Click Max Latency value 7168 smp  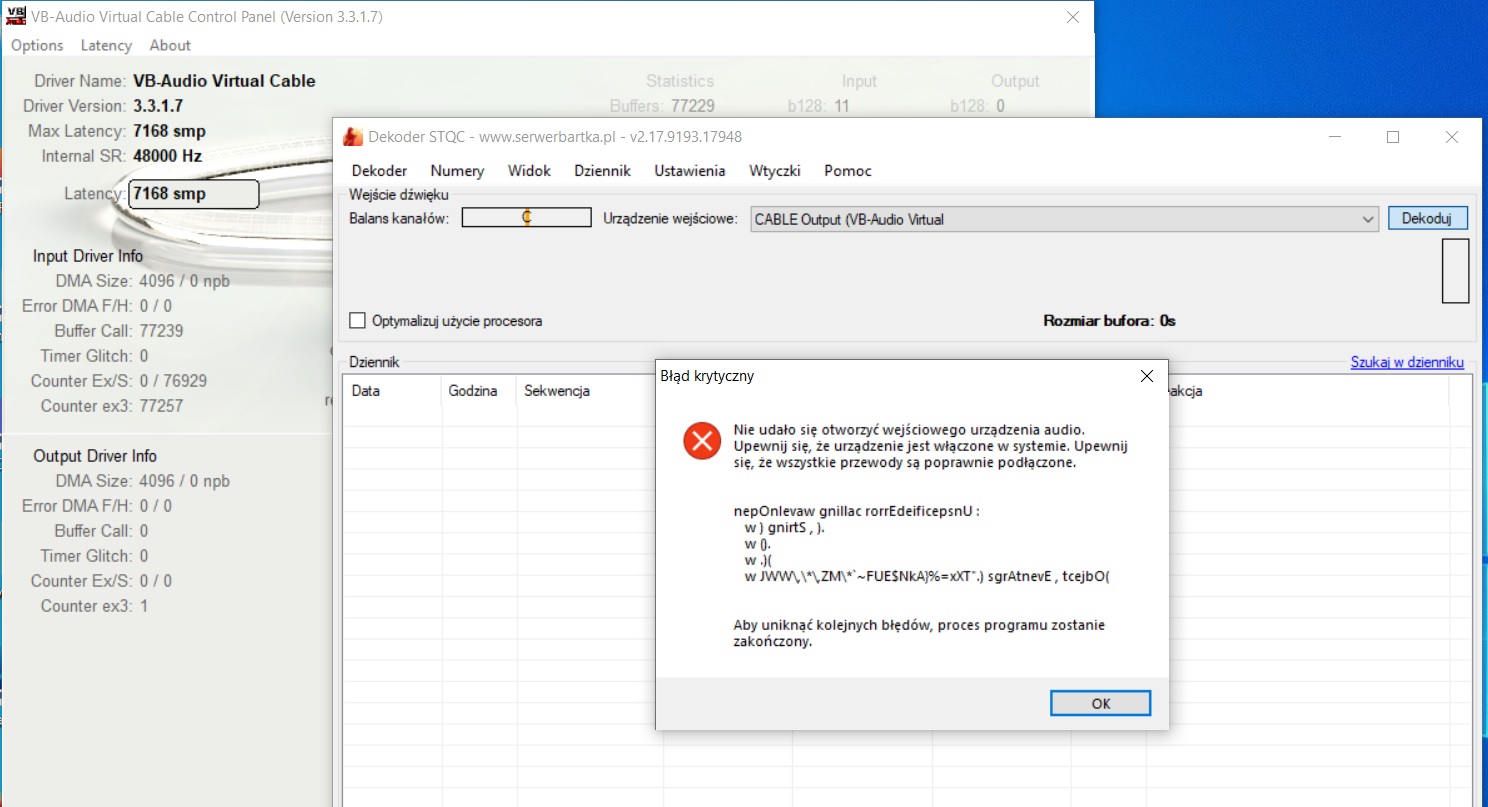(169, 131)
